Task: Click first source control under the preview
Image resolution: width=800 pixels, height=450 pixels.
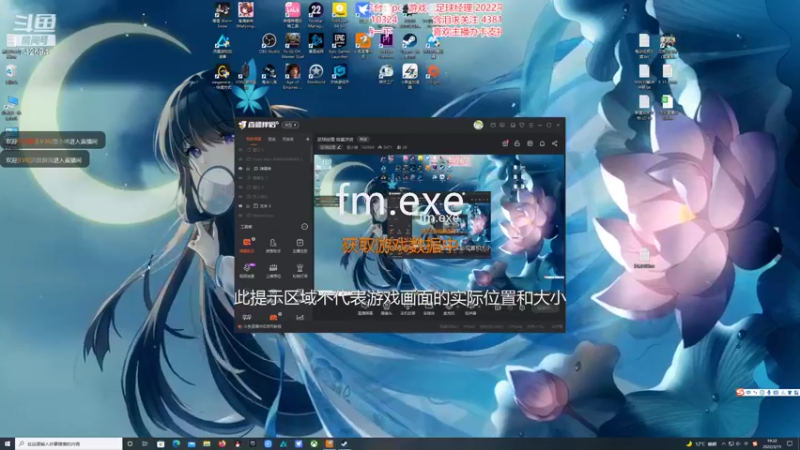Action: (x=365, y=309)
